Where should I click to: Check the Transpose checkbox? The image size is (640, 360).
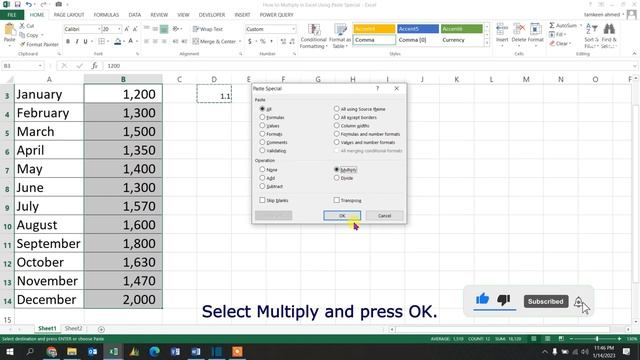pos(337,200)
